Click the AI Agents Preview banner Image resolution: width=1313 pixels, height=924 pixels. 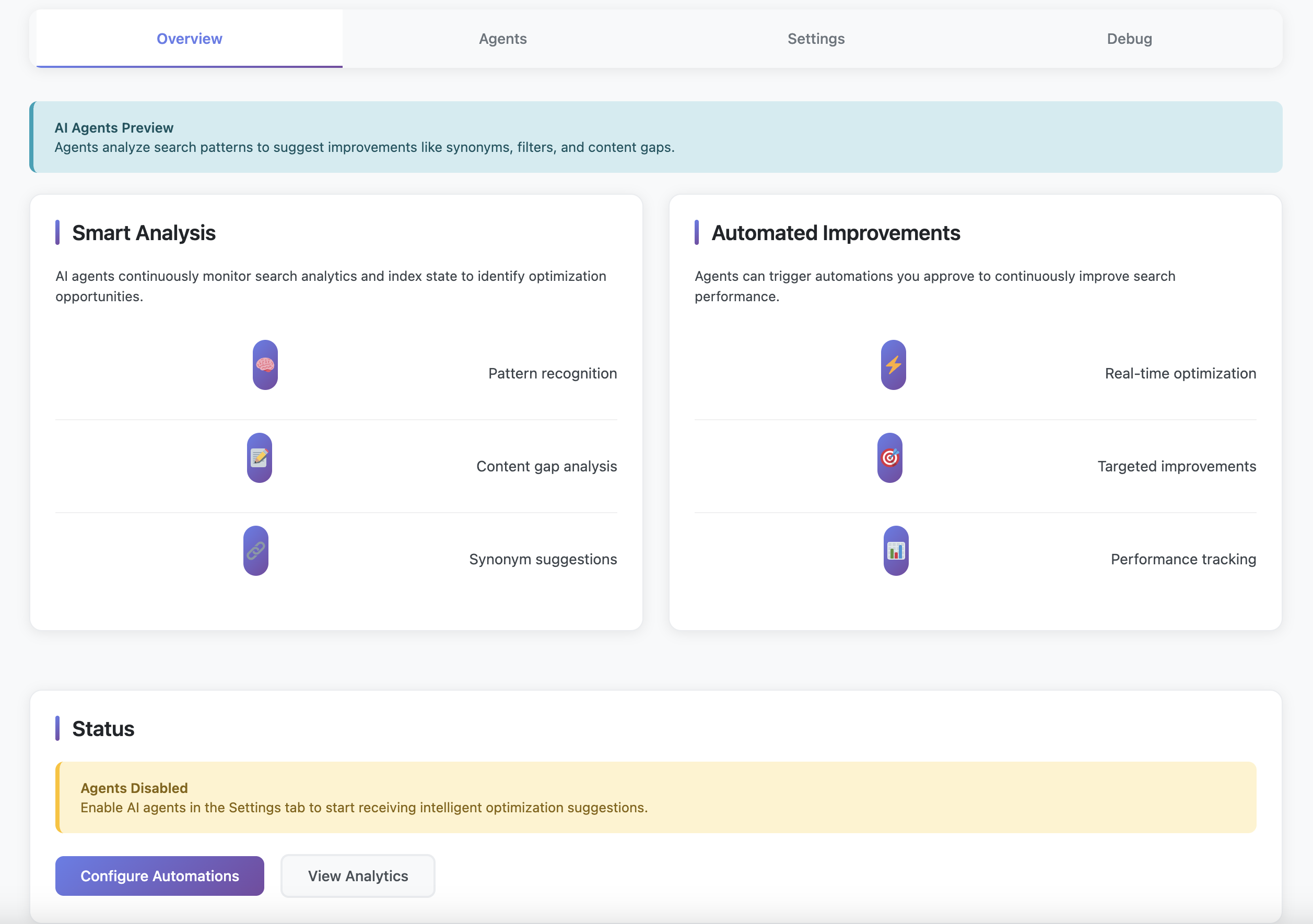click(x=656, y=137)
